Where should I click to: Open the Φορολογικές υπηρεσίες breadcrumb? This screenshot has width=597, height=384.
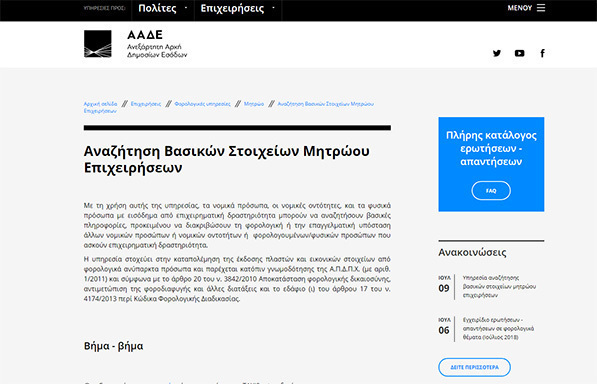point(203,104)
